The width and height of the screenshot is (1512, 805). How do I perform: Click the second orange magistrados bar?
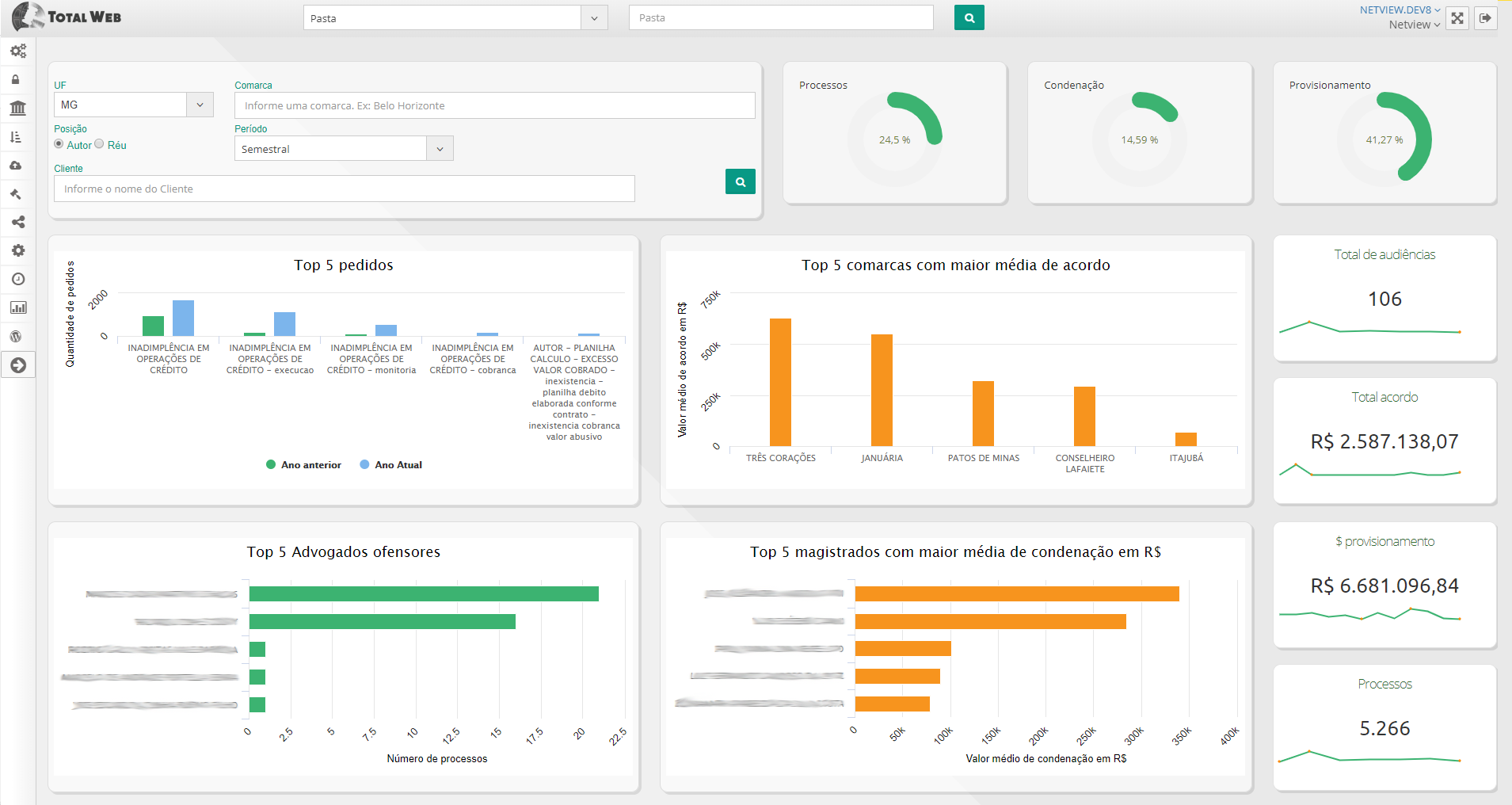pyautogui.click(x=991, y=621)
